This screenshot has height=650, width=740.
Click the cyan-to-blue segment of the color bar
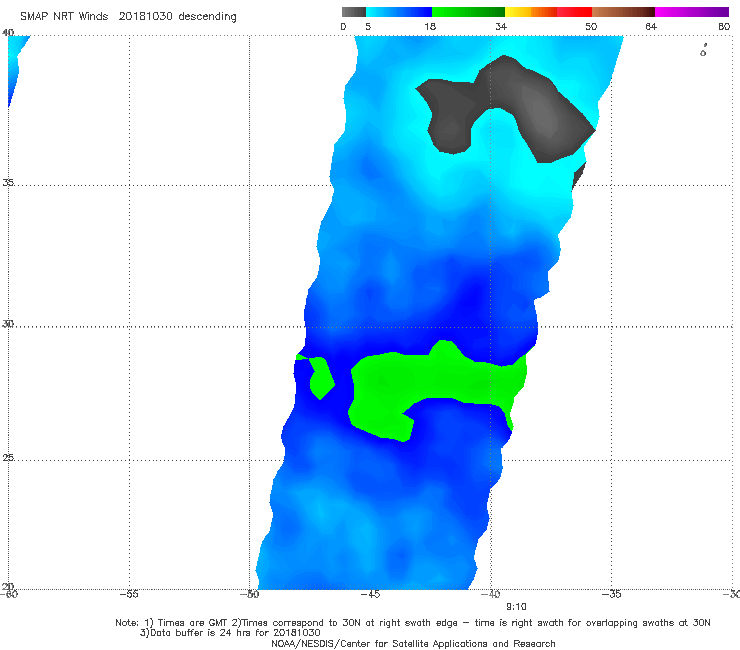pos(399,12)
